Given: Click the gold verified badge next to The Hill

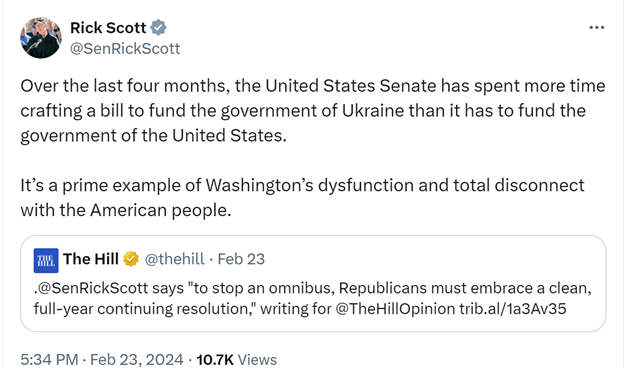Looking at the screenshot, I should (131, 259).
